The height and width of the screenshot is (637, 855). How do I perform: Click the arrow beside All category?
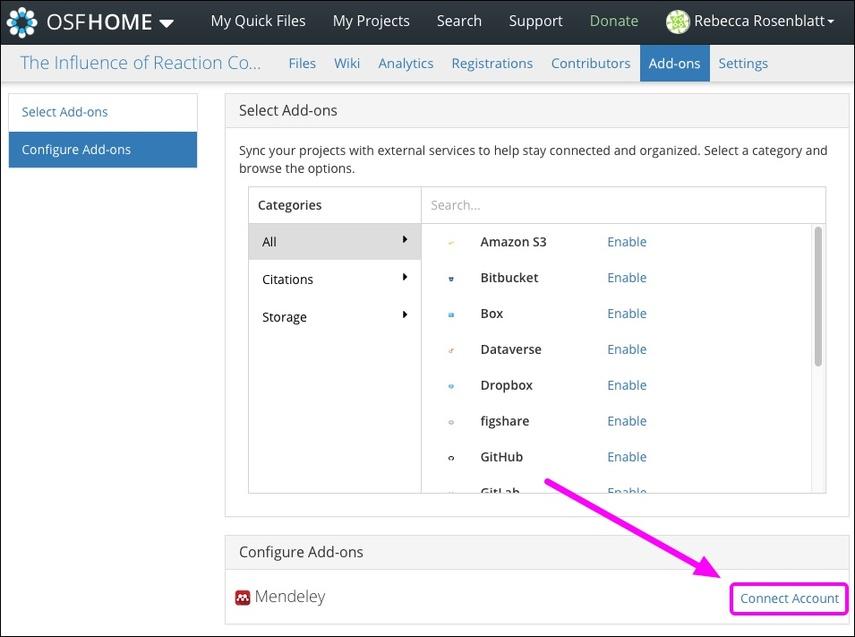(x=405, y=239)
